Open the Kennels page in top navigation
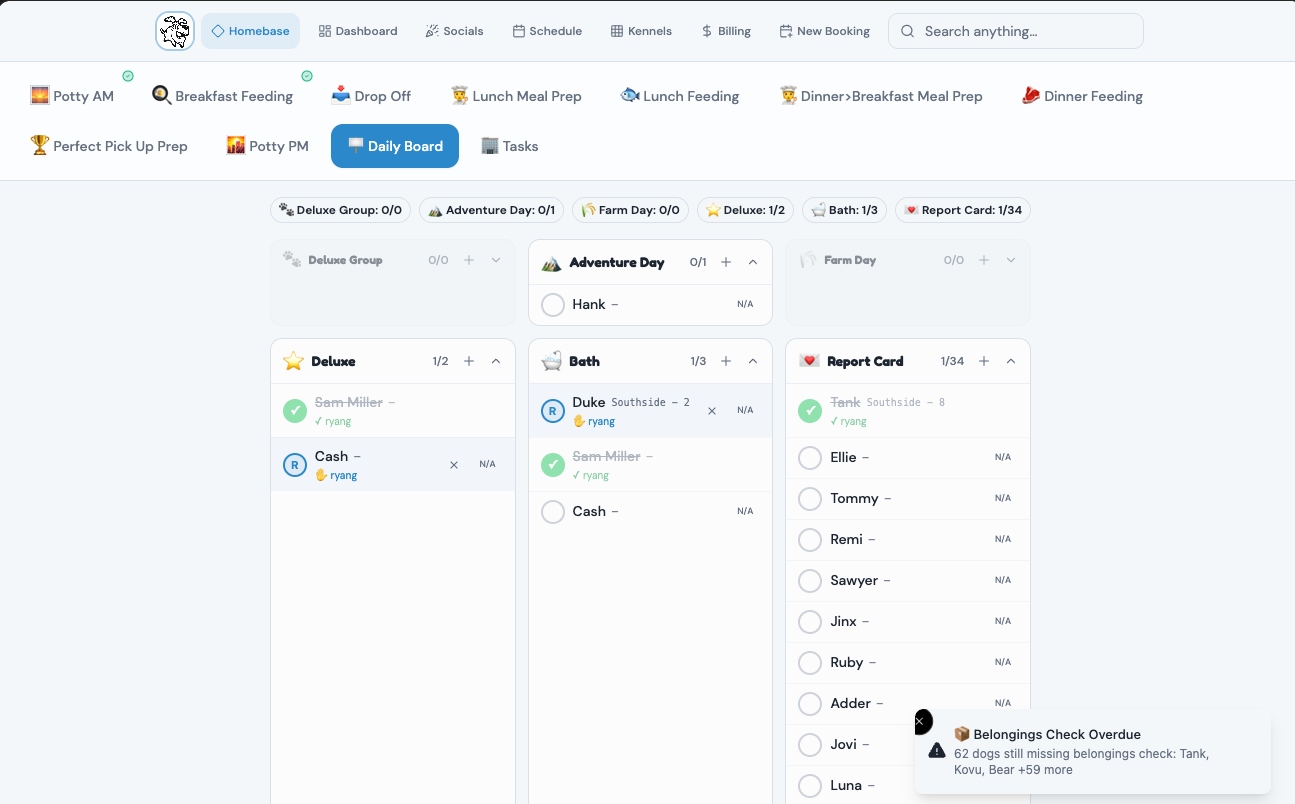 coord(641,31)
